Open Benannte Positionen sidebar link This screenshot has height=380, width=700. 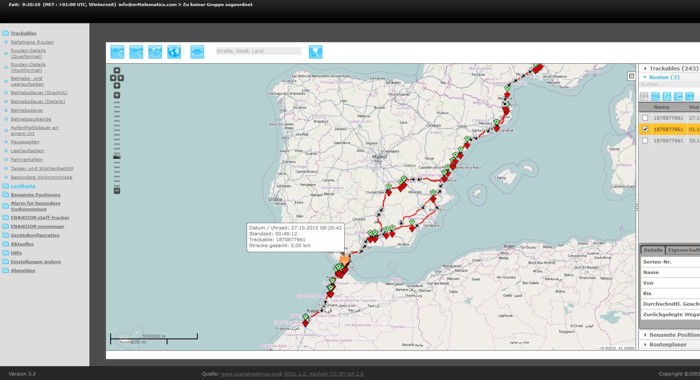coord(35,195)
